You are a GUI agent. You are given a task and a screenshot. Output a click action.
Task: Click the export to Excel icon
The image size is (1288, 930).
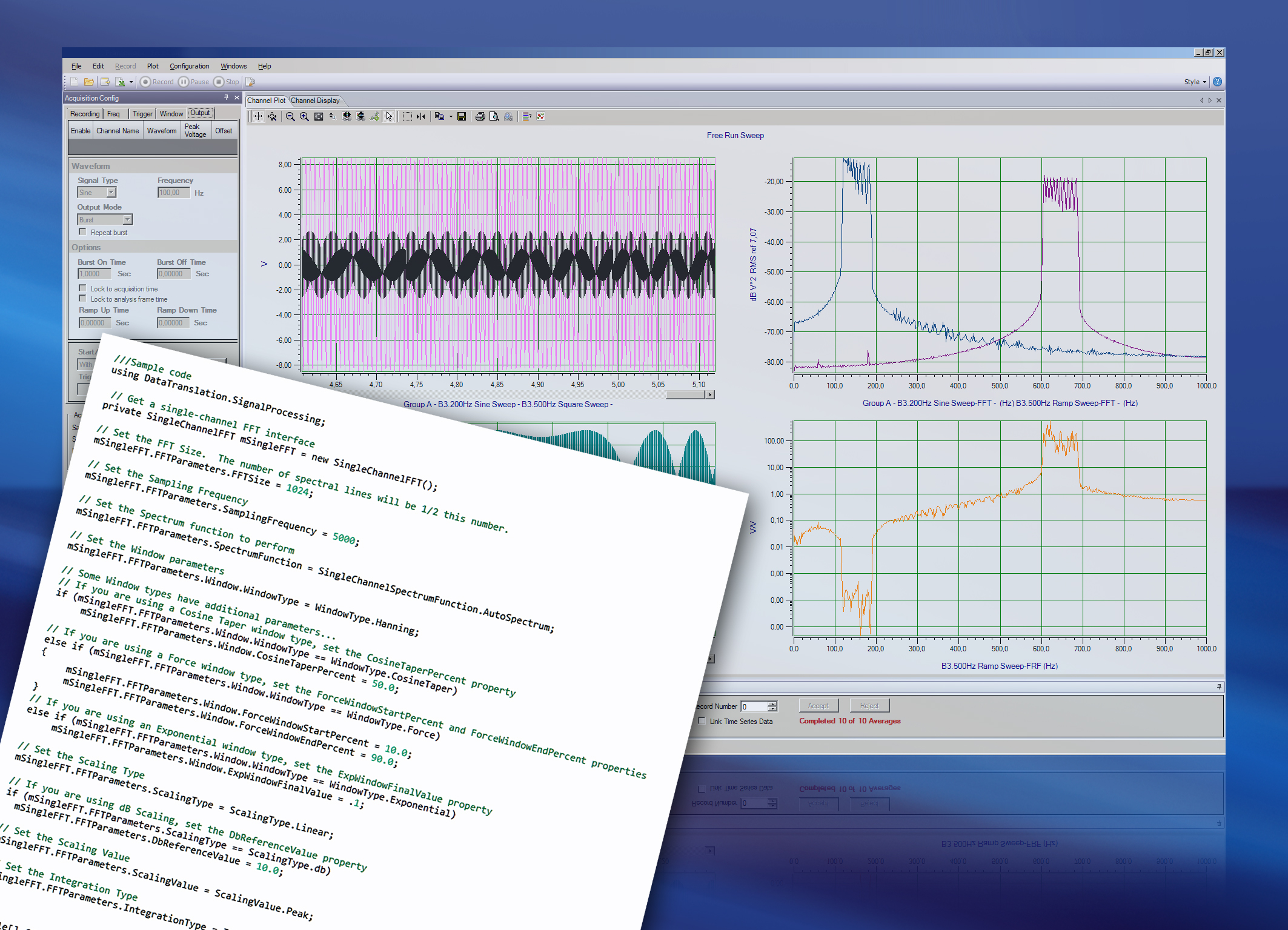pos(121,82)
